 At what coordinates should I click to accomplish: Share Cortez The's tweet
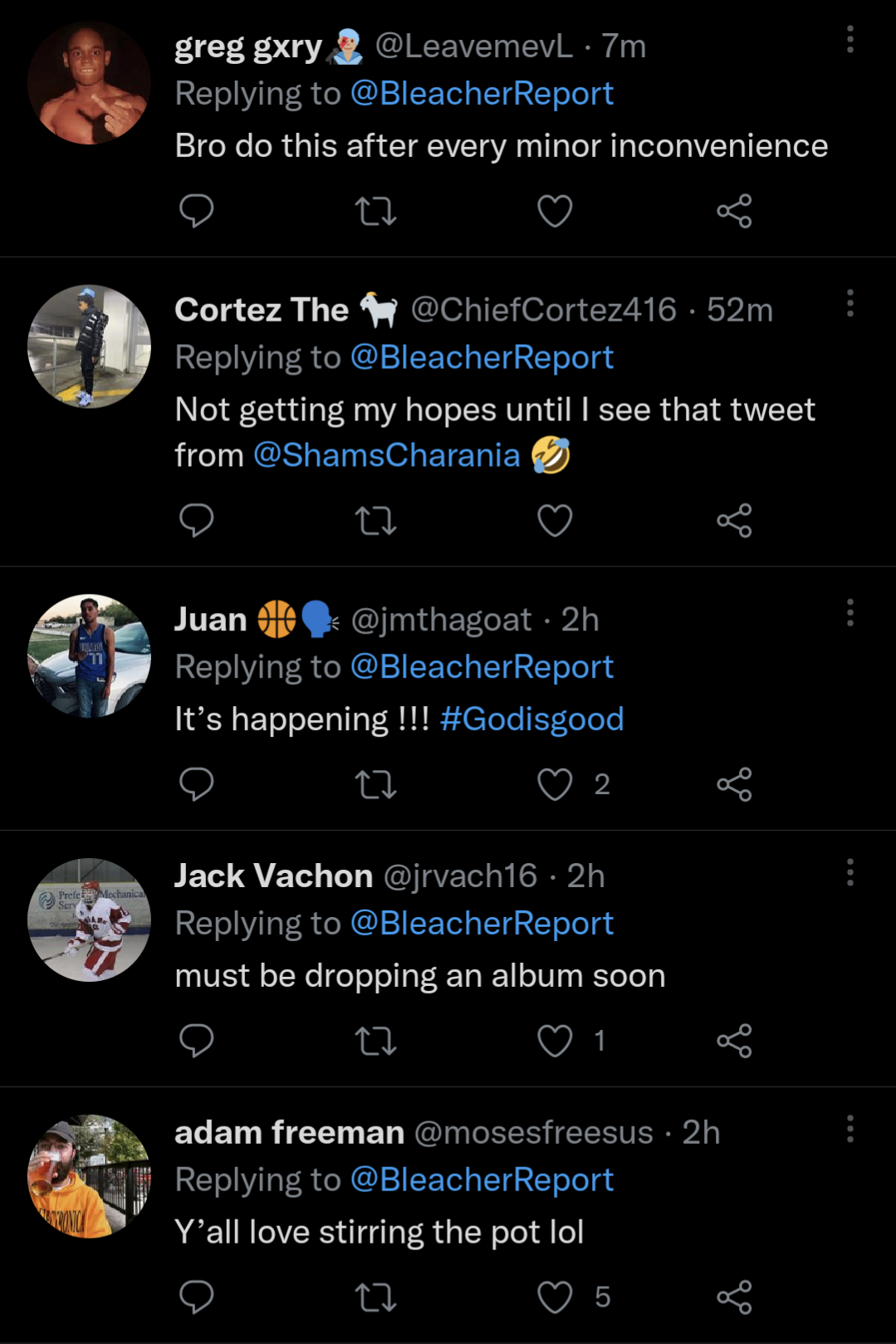coord(734,521)
